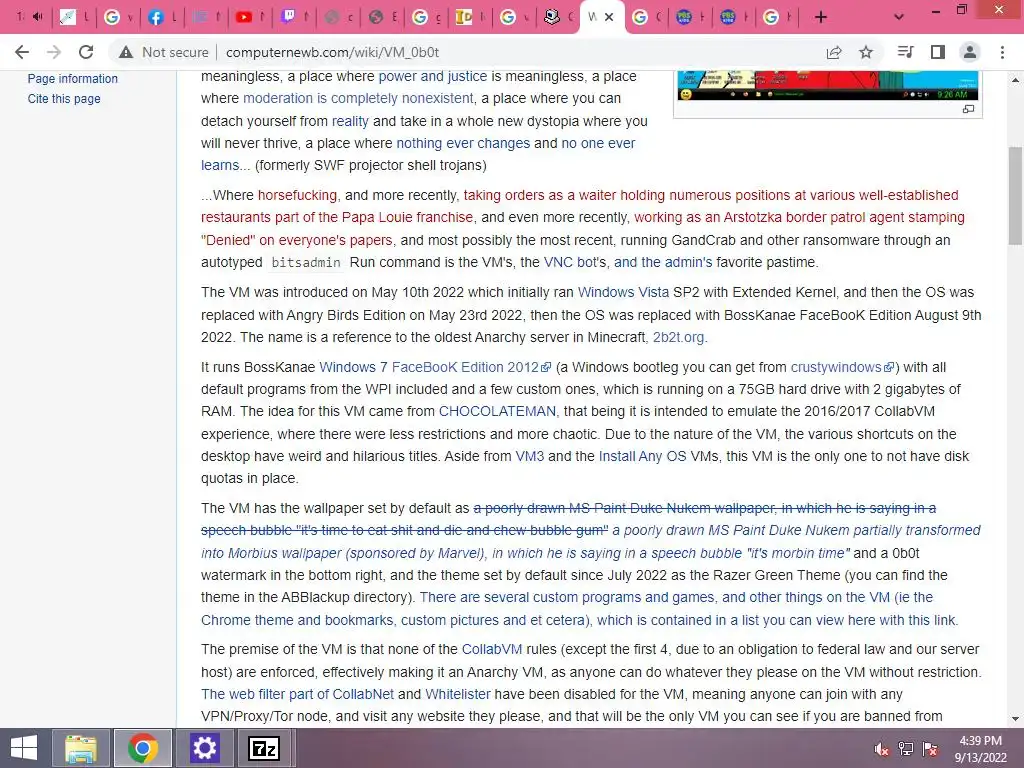Open the Action Center flag icon
This screenshot has width=1024, height=768.
(x=930, y=749)
